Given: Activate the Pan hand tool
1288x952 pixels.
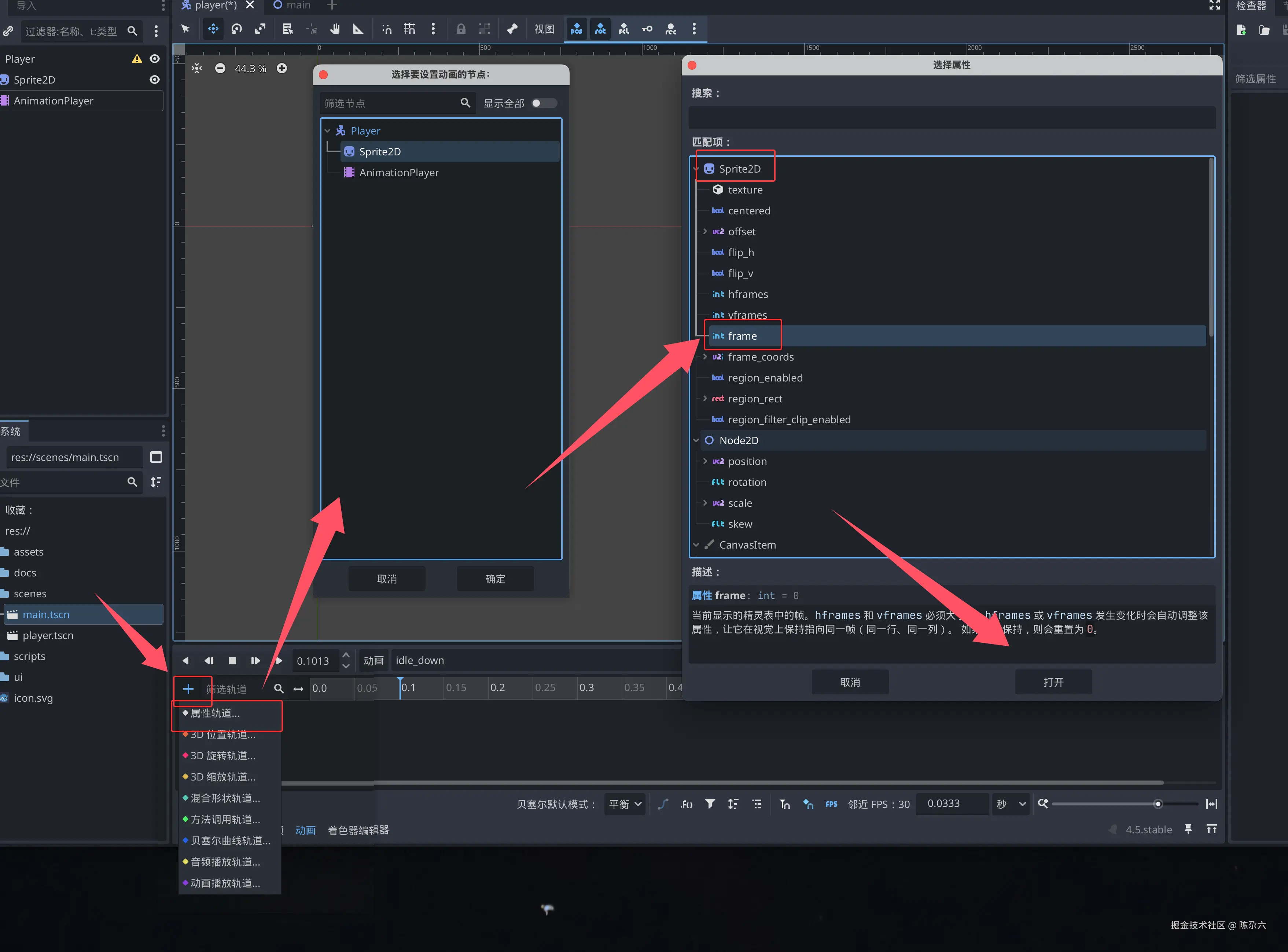Looking at the screenshot, I should point(335,29).
